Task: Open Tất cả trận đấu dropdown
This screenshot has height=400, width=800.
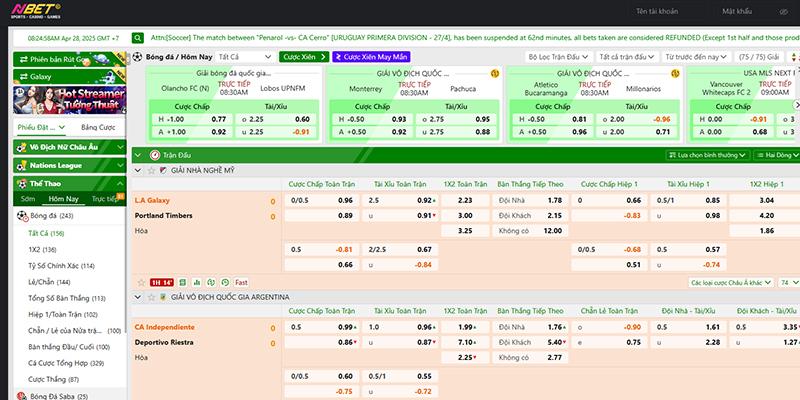Action: tap(627, 57)
